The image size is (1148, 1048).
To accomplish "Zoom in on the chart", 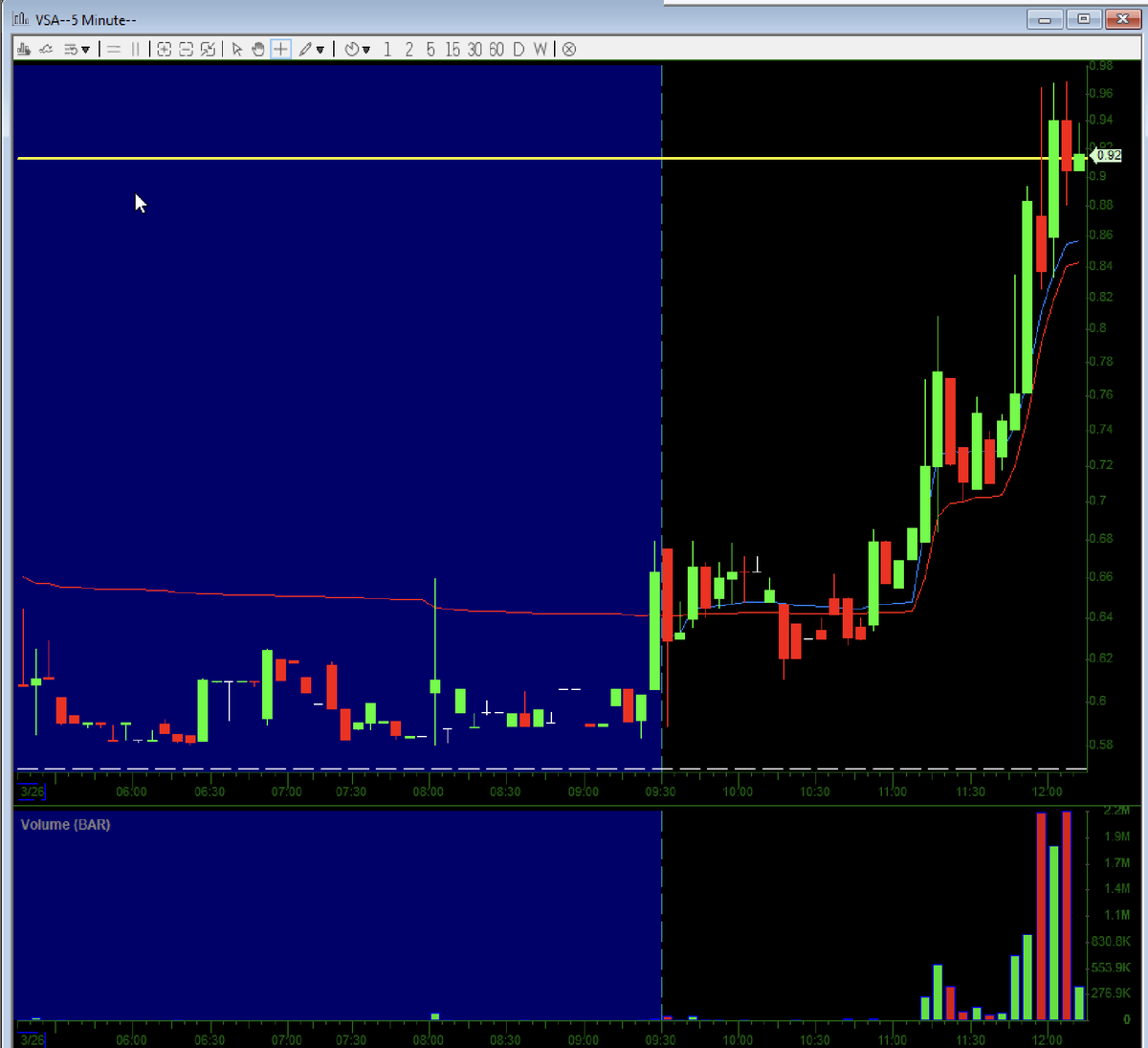I will click(x=165, y=49).
